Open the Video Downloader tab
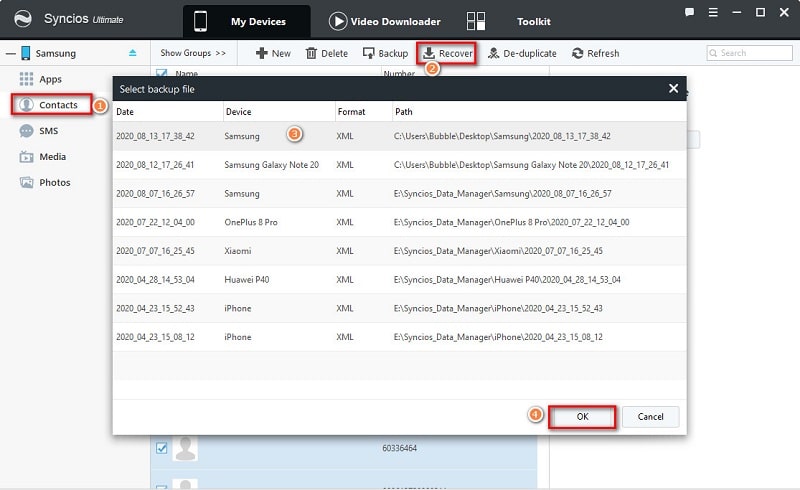 [385, 21]
